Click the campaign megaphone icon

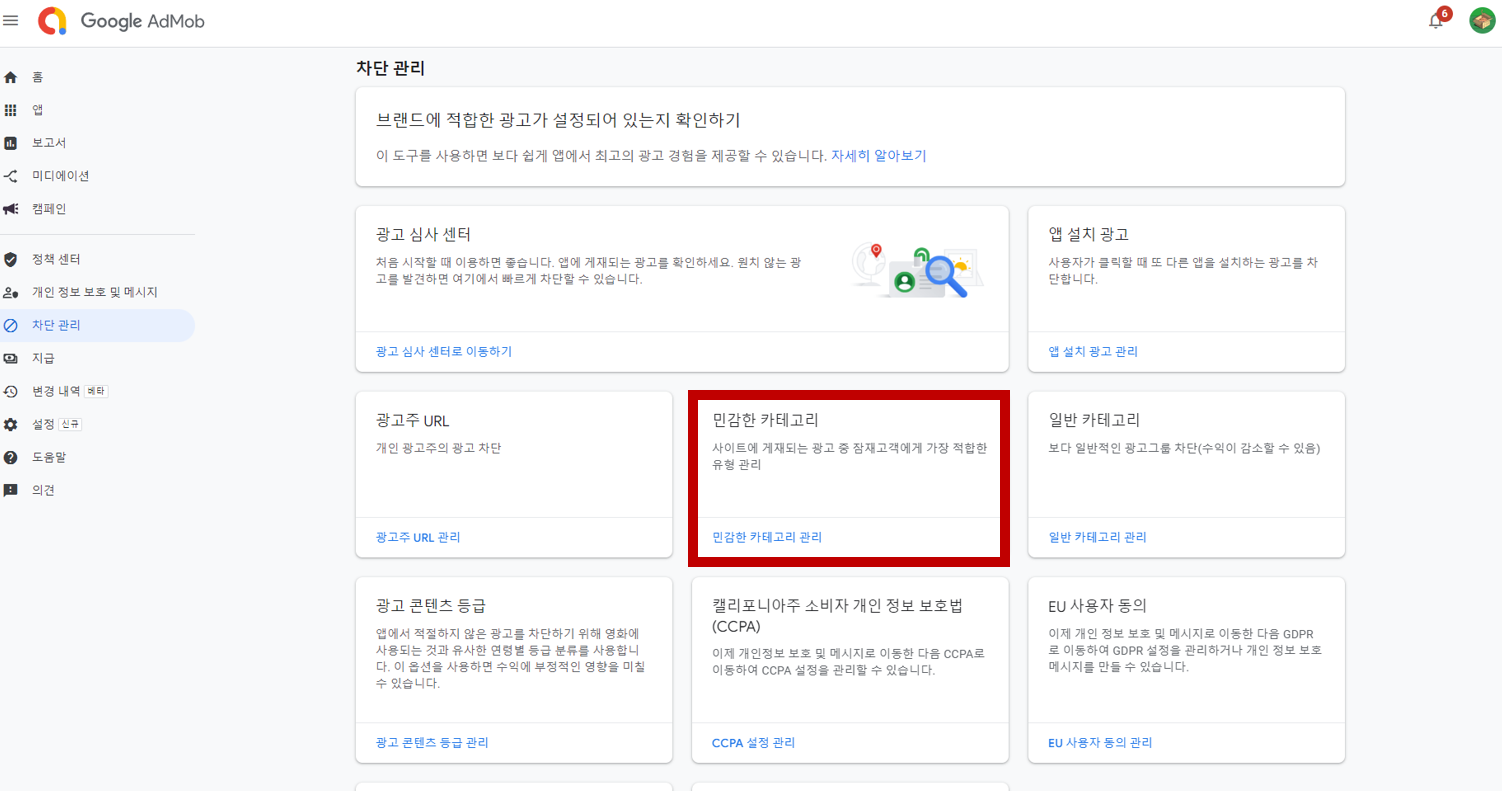click(x=11, y=209)
